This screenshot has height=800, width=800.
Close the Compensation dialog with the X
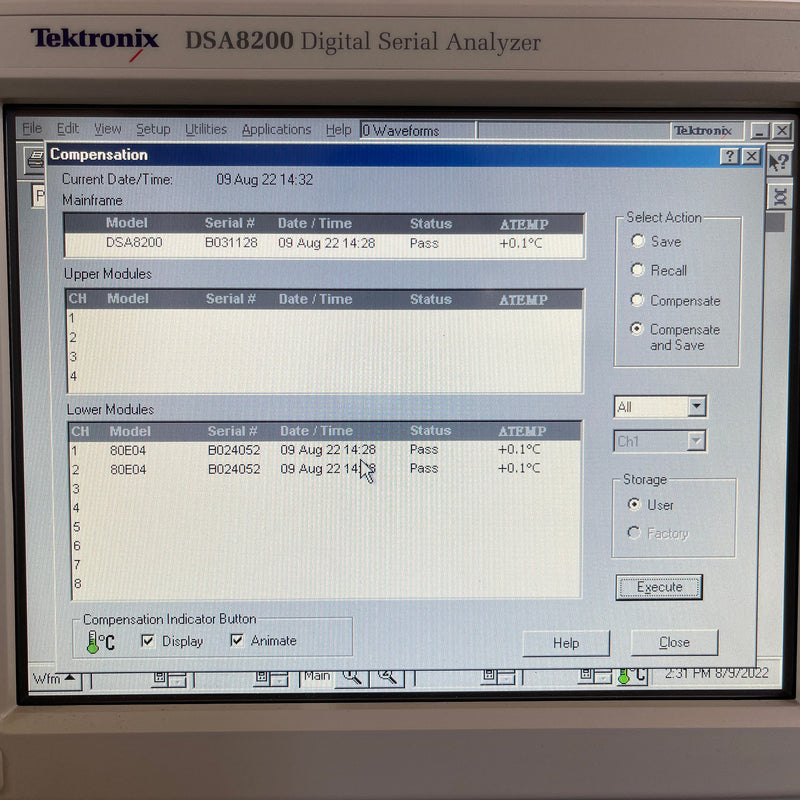pos(751,156)
